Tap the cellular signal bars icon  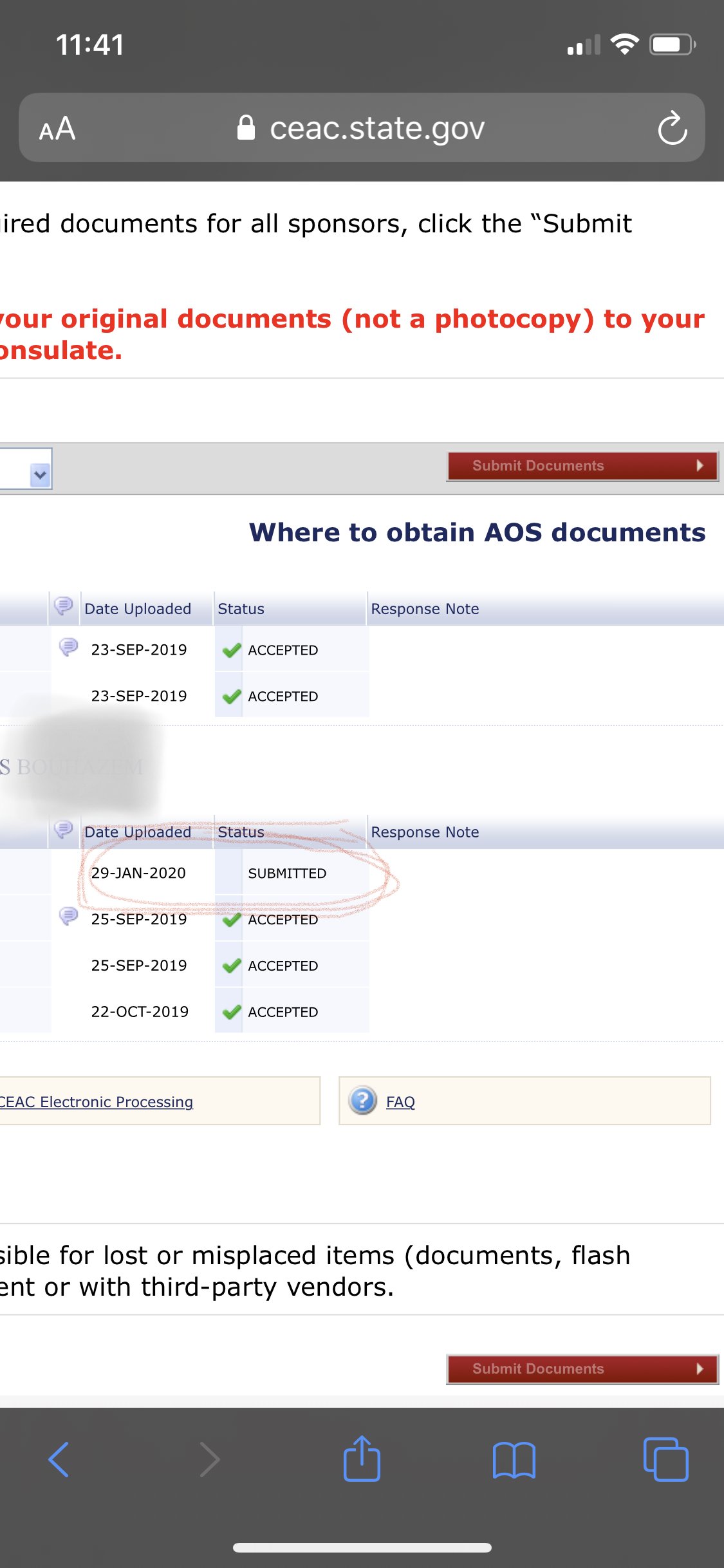pyautogui.click(x=584, y=44)
